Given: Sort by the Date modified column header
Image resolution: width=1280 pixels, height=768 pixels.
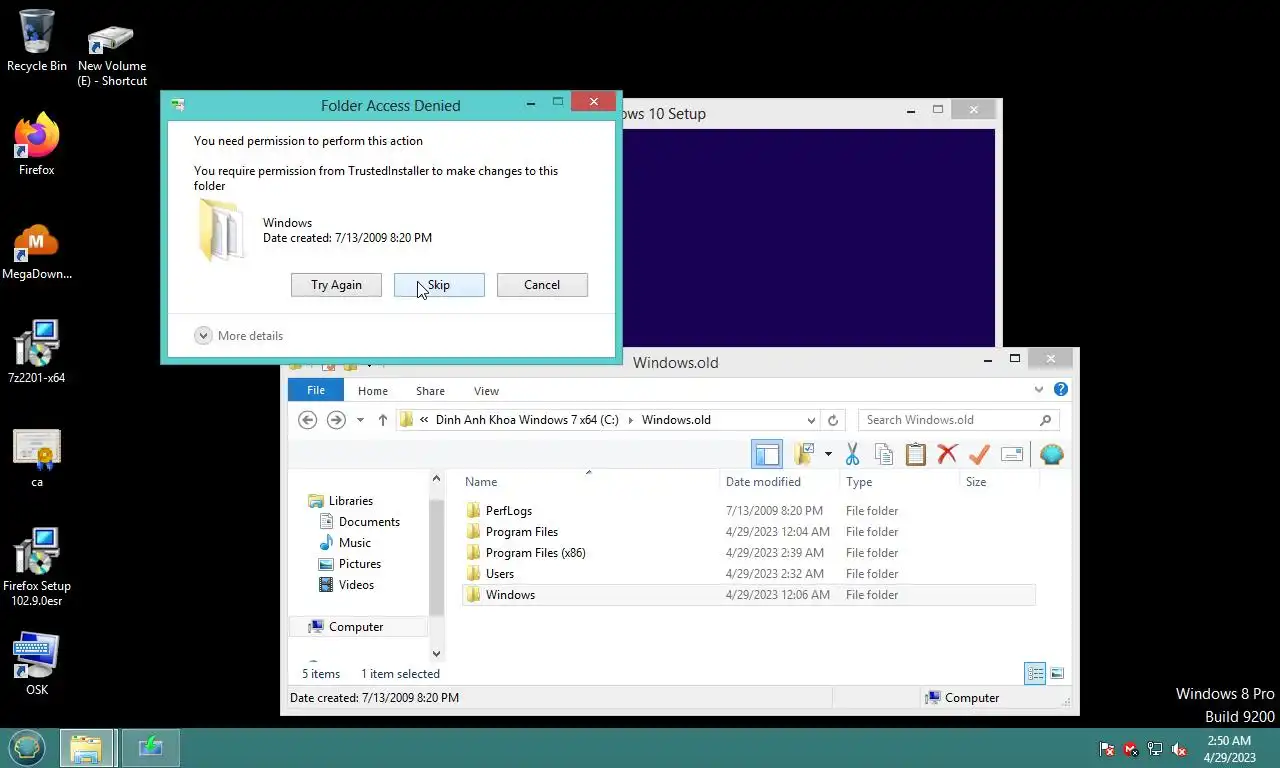Looking at the screenshot, I should 780,482.
